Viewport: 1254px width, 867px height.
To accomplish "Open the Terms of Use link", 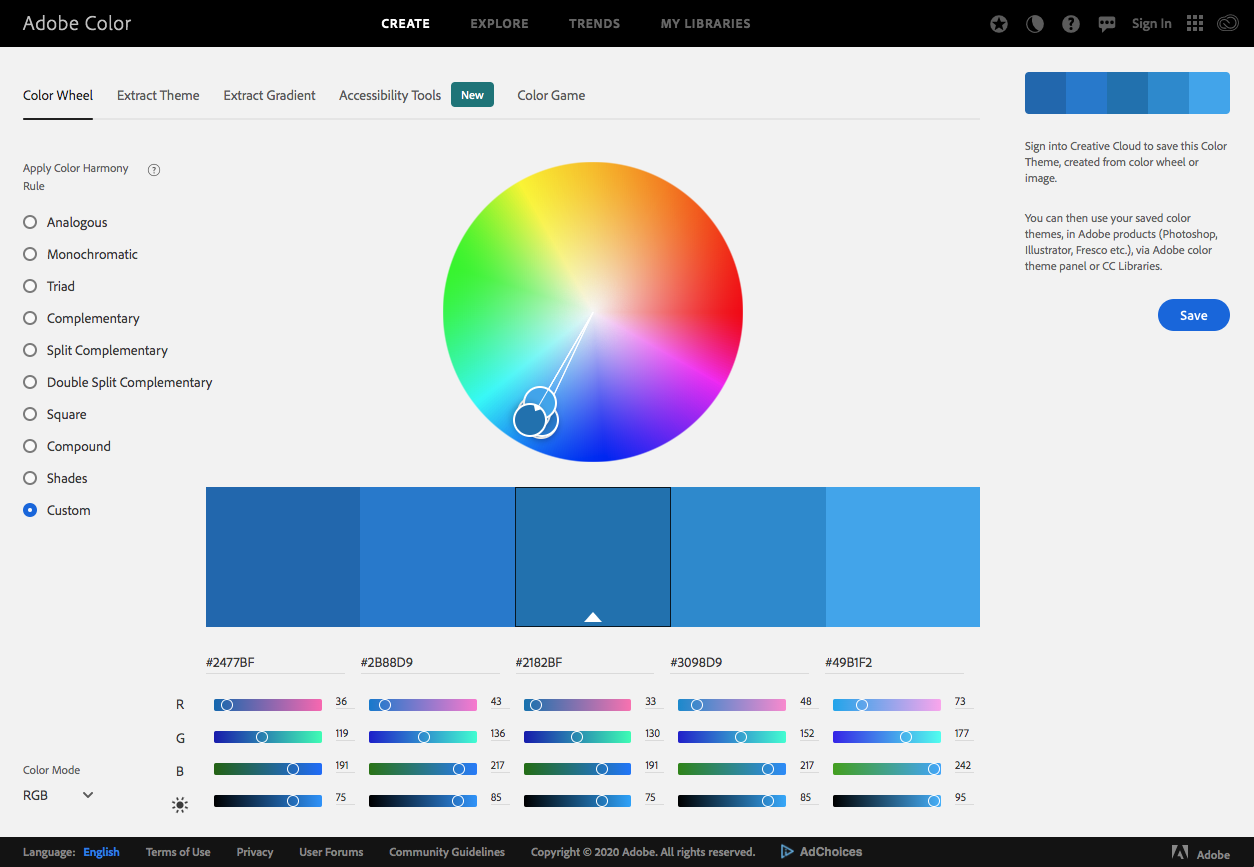I will 178,852.
